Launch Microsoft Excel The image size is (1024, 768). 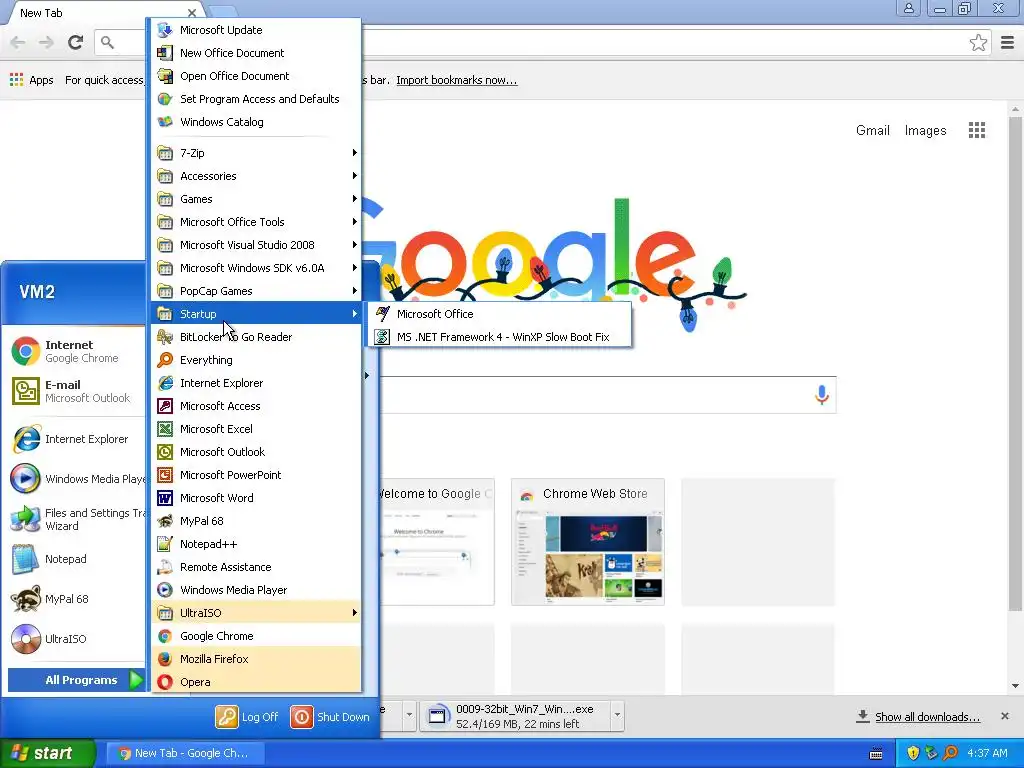(x=256, y=429)
